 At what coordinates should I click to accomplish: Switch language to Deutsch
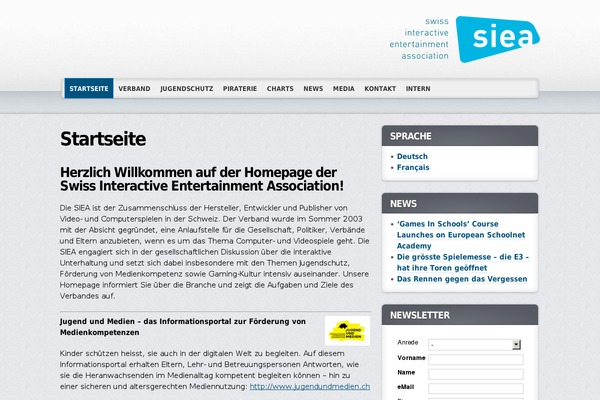[x=412, y=156]
